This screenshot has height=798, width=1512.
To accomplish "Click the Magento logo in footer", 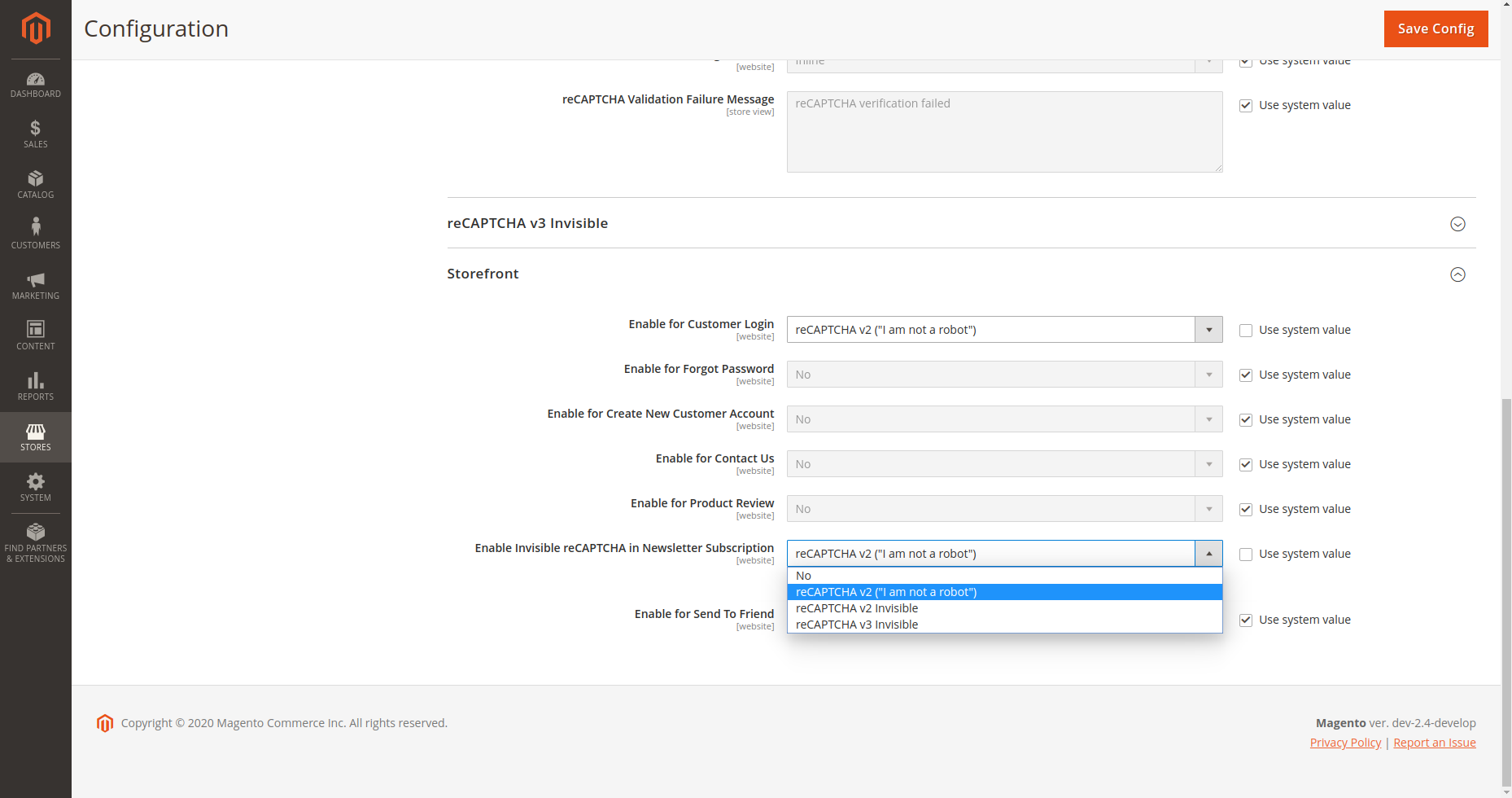I will pos(105,723).
